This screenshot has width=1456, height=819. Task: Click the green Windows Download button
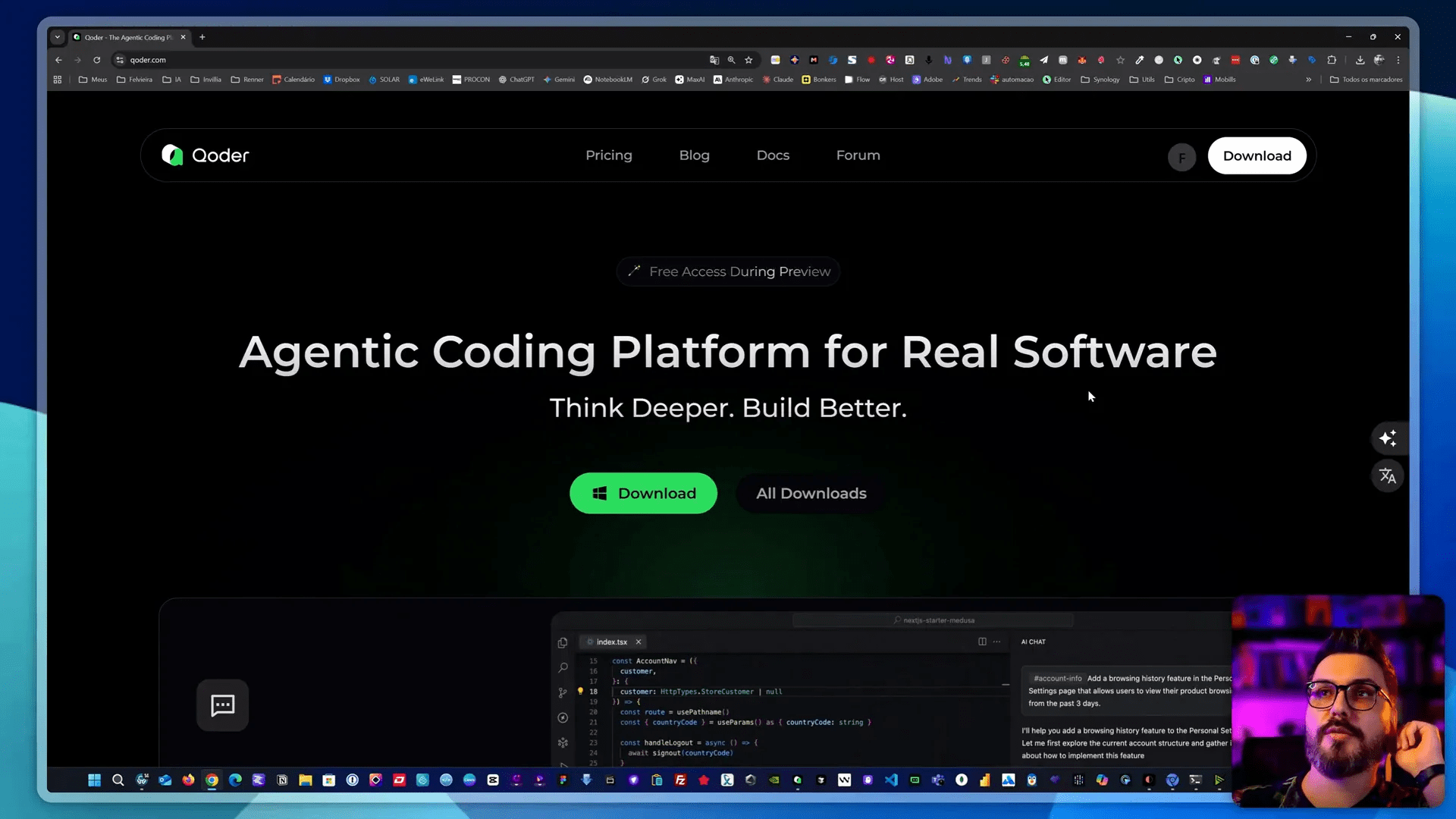[643, 493]
